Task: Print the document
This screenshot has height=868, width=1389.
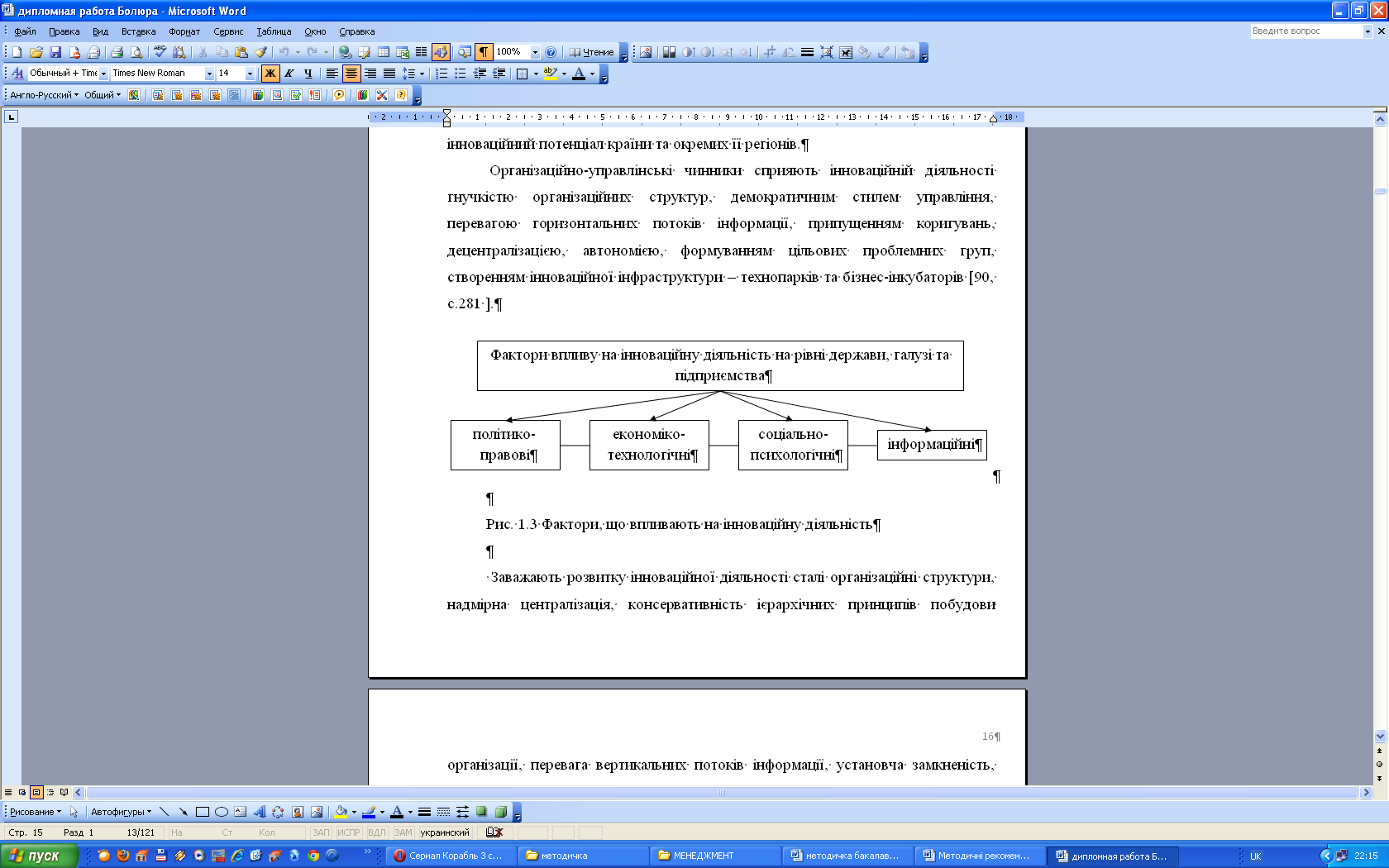Action: tap(117, 52)
